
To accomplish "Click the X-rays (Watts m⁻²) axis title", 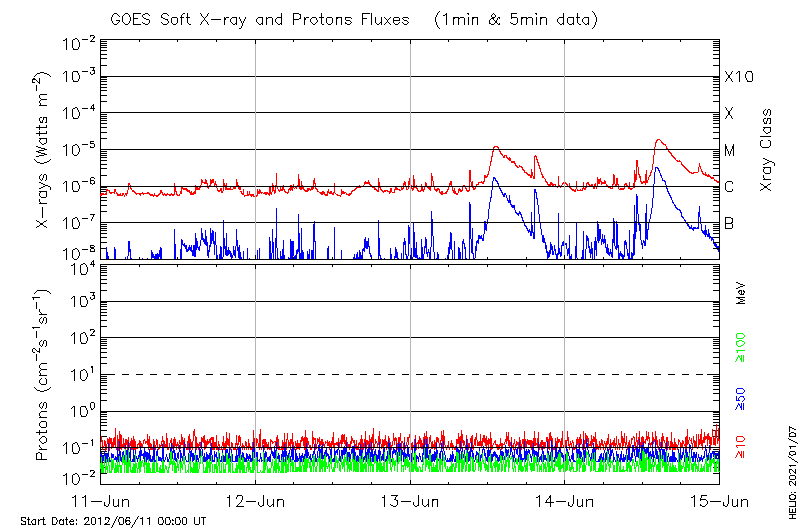I will click(43, 150).
